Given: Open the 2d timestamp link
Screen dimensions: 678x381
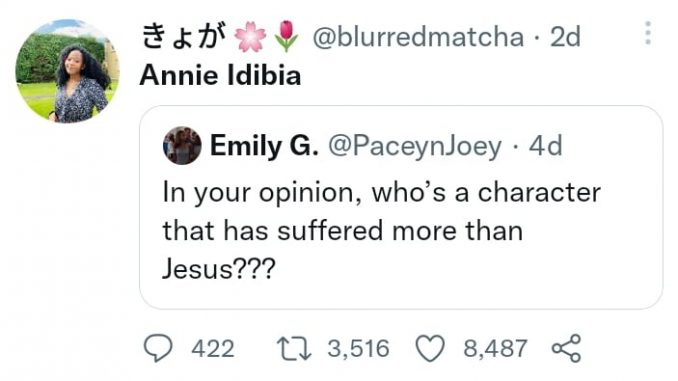Looking at the screenshot, I should [x=565, y=37].
